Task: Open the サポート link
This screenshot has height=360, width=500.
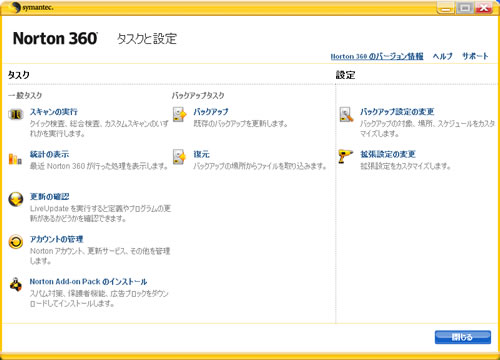Action: [475, 56]
